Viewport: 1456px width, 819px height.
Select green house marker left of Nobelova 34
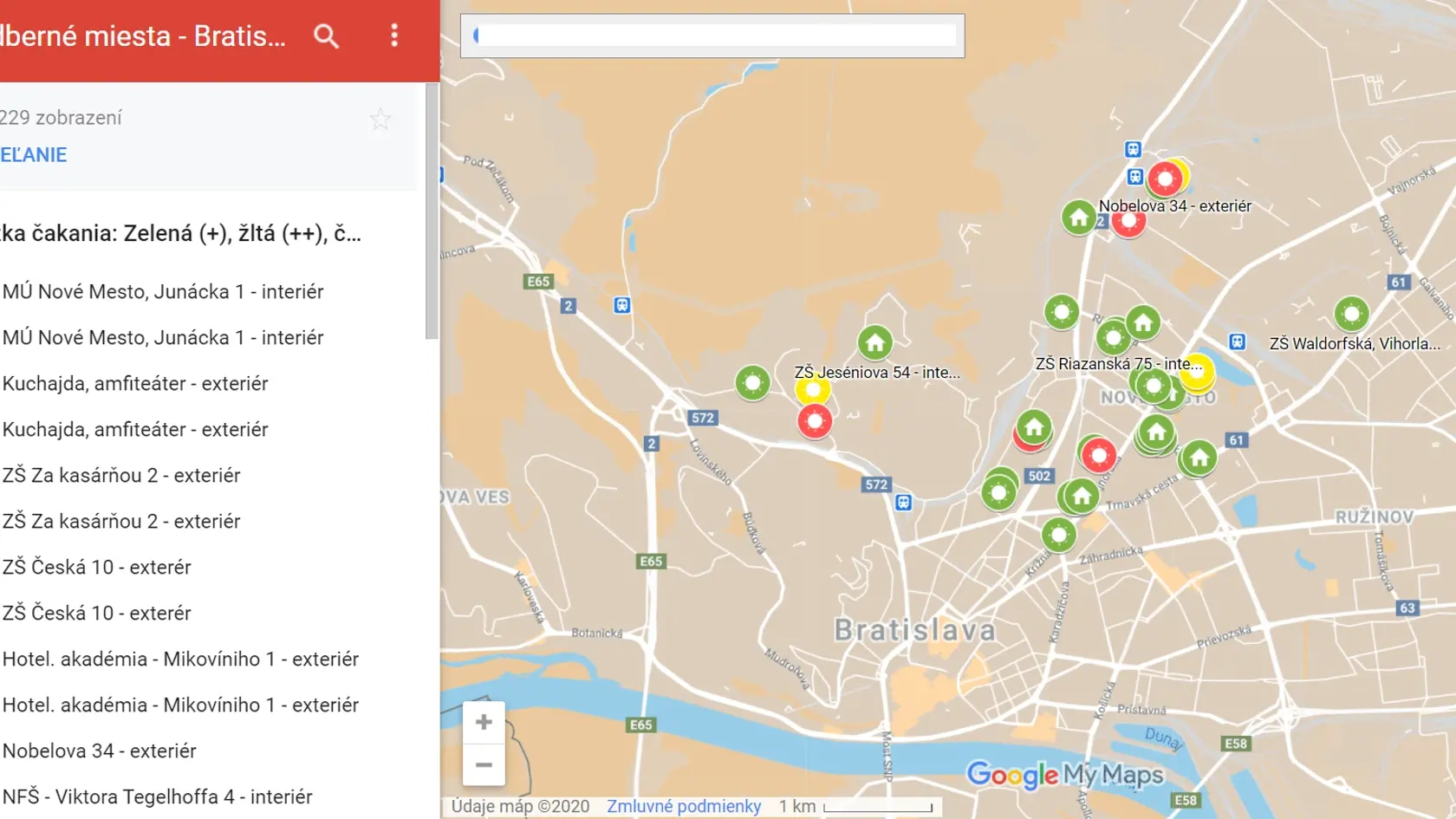coord(1079,217)
